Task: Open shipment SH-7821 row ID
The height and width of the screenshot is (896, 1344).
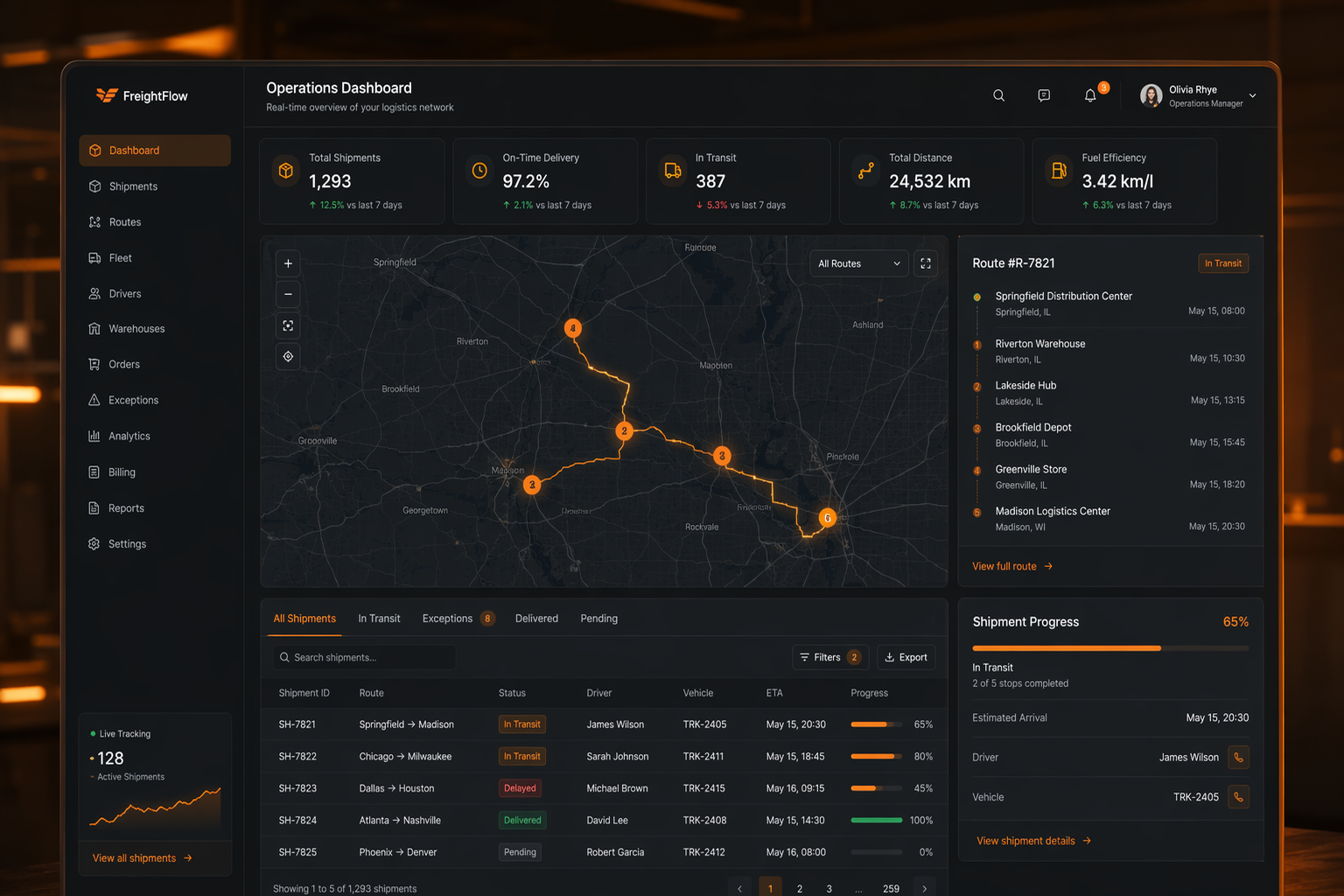Action: pyautogui.click(x=297, y=724)
